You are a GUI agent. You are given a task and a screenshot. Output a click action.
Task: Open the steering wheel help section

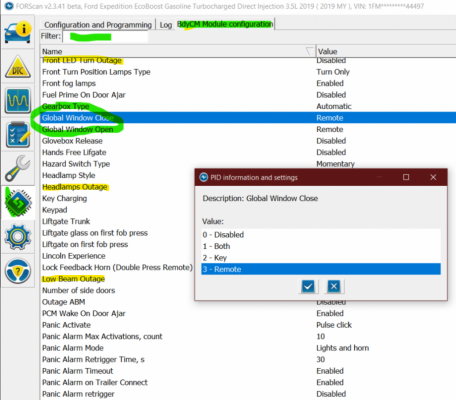click(x=18, y=271)
